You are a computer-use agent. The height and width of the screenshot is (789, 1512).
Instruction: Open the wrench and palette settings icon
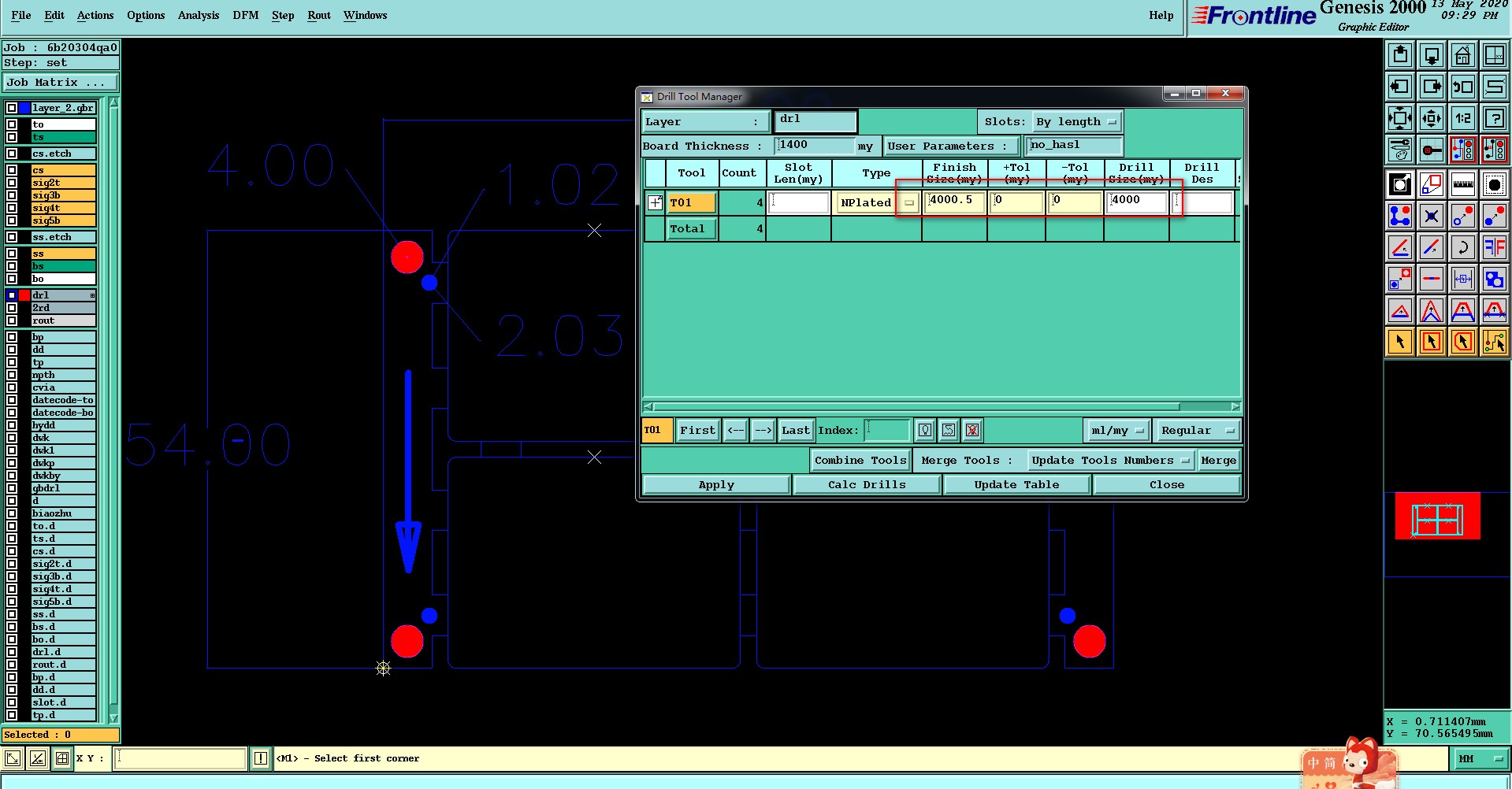point(1400,150)
